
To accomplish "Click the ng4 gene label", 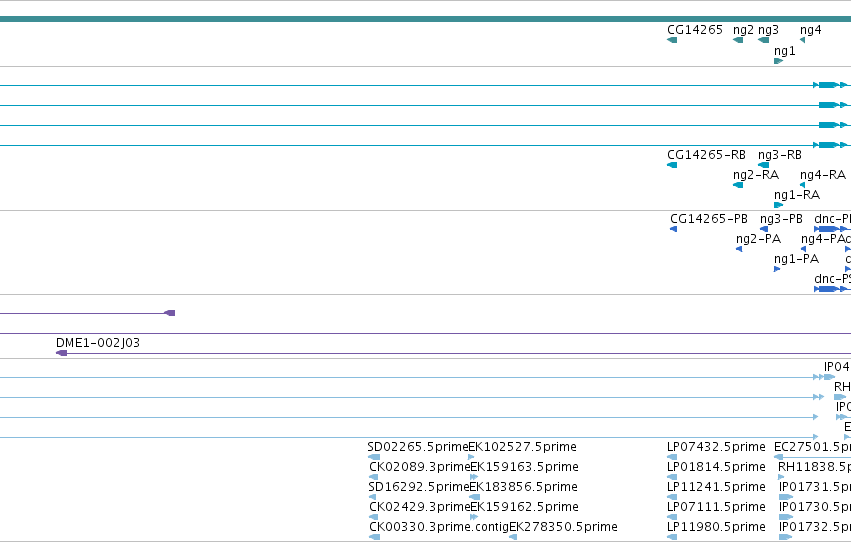I will pyautogui.click(x=810, y=30).
